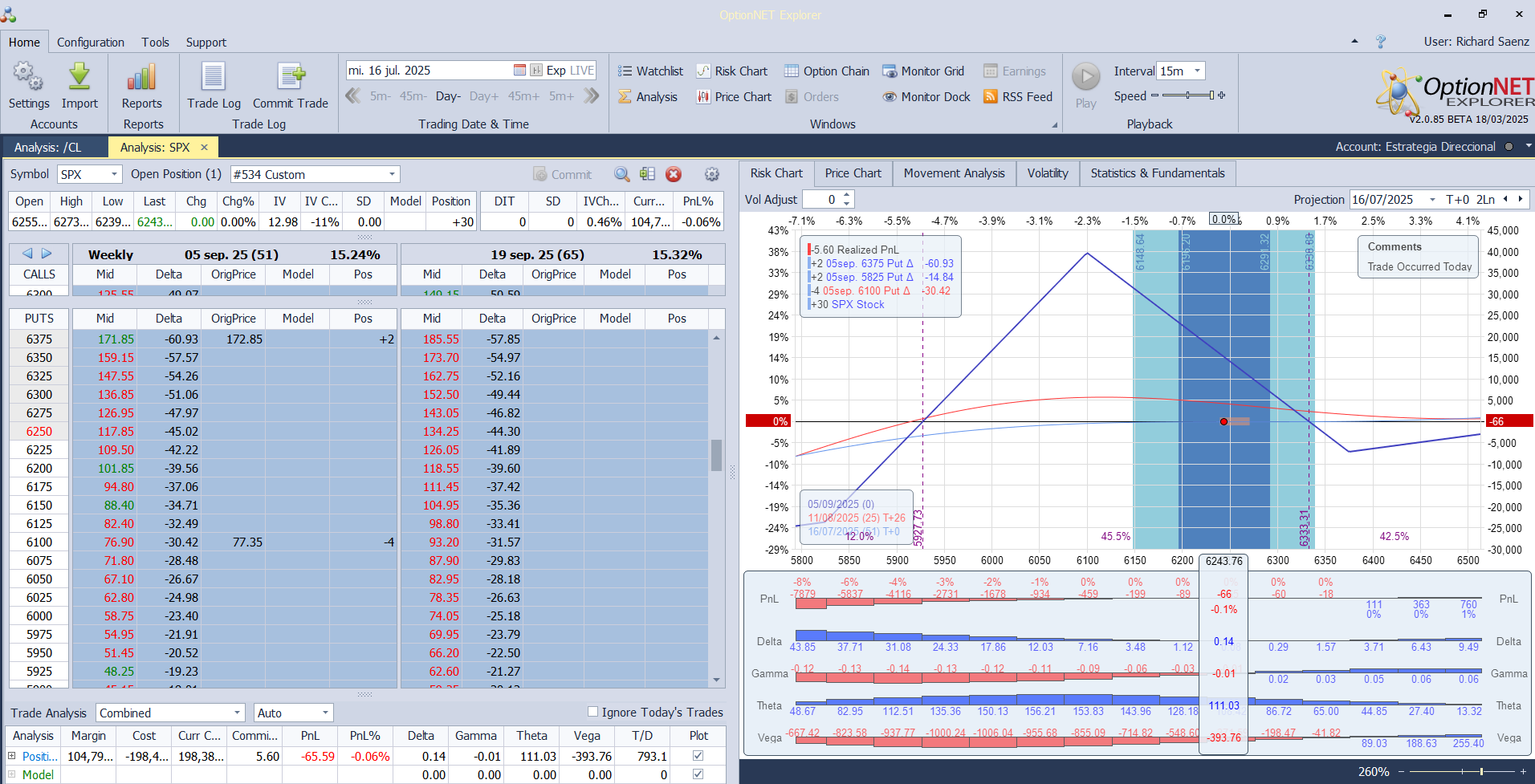Open the Monitor Grid window
Image resolution: width=1535 pixels, height=784 pixels.
pyautogui.click(x=923, y=71)
